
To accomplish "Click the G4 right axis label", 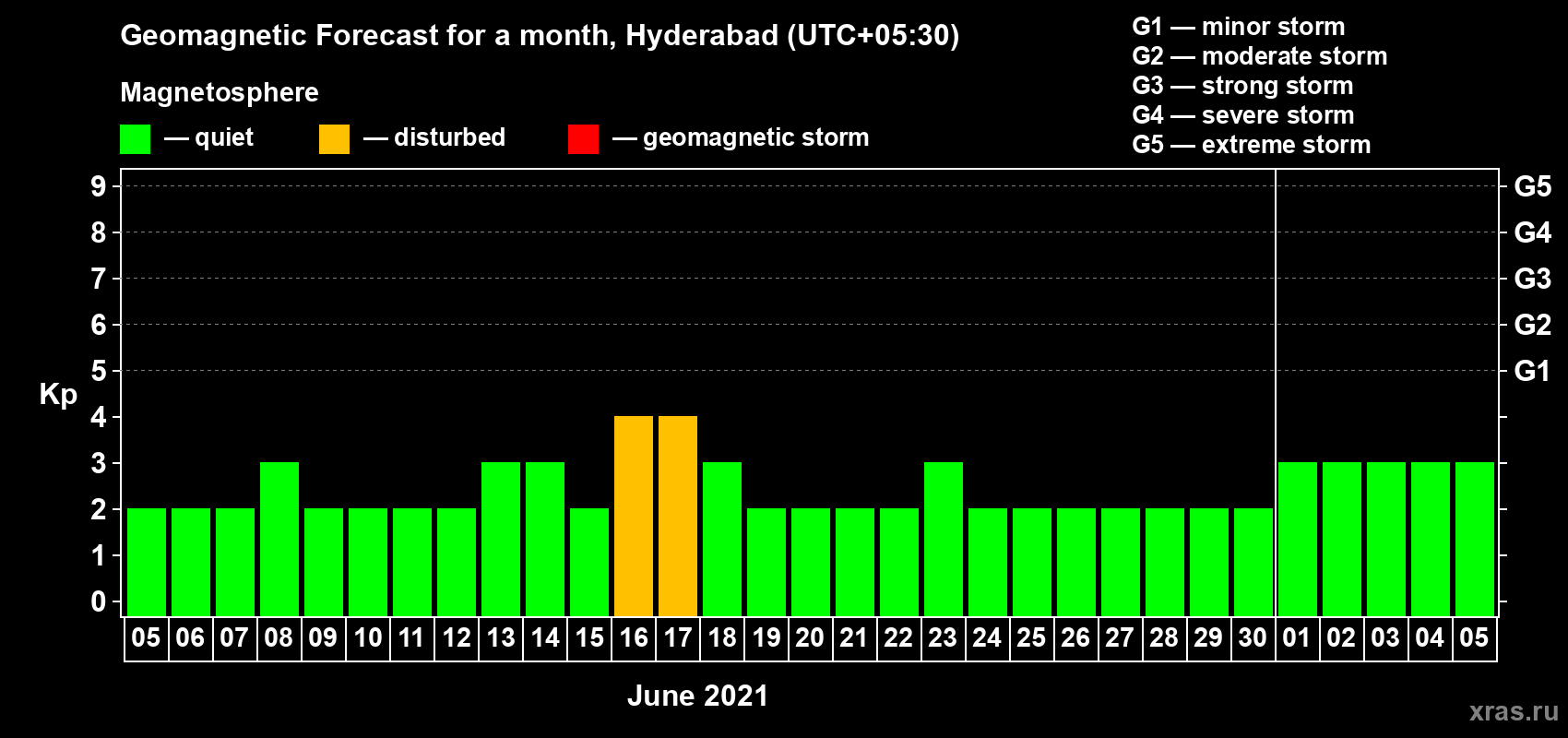I will tap(1533, 232).
